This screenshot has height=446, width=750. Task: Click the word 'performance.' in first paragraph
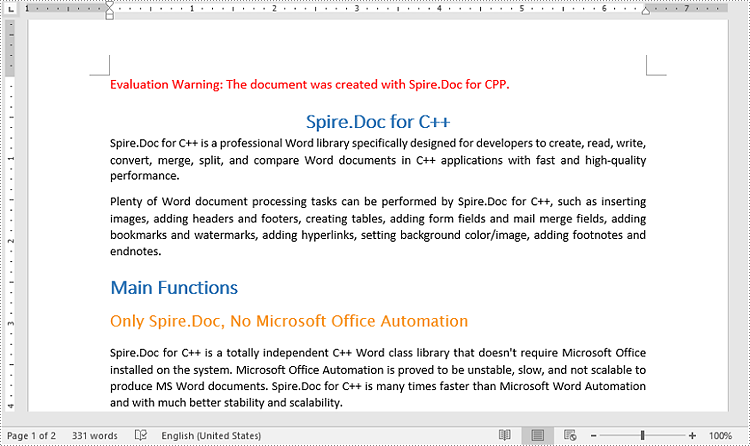click(145, 176)
